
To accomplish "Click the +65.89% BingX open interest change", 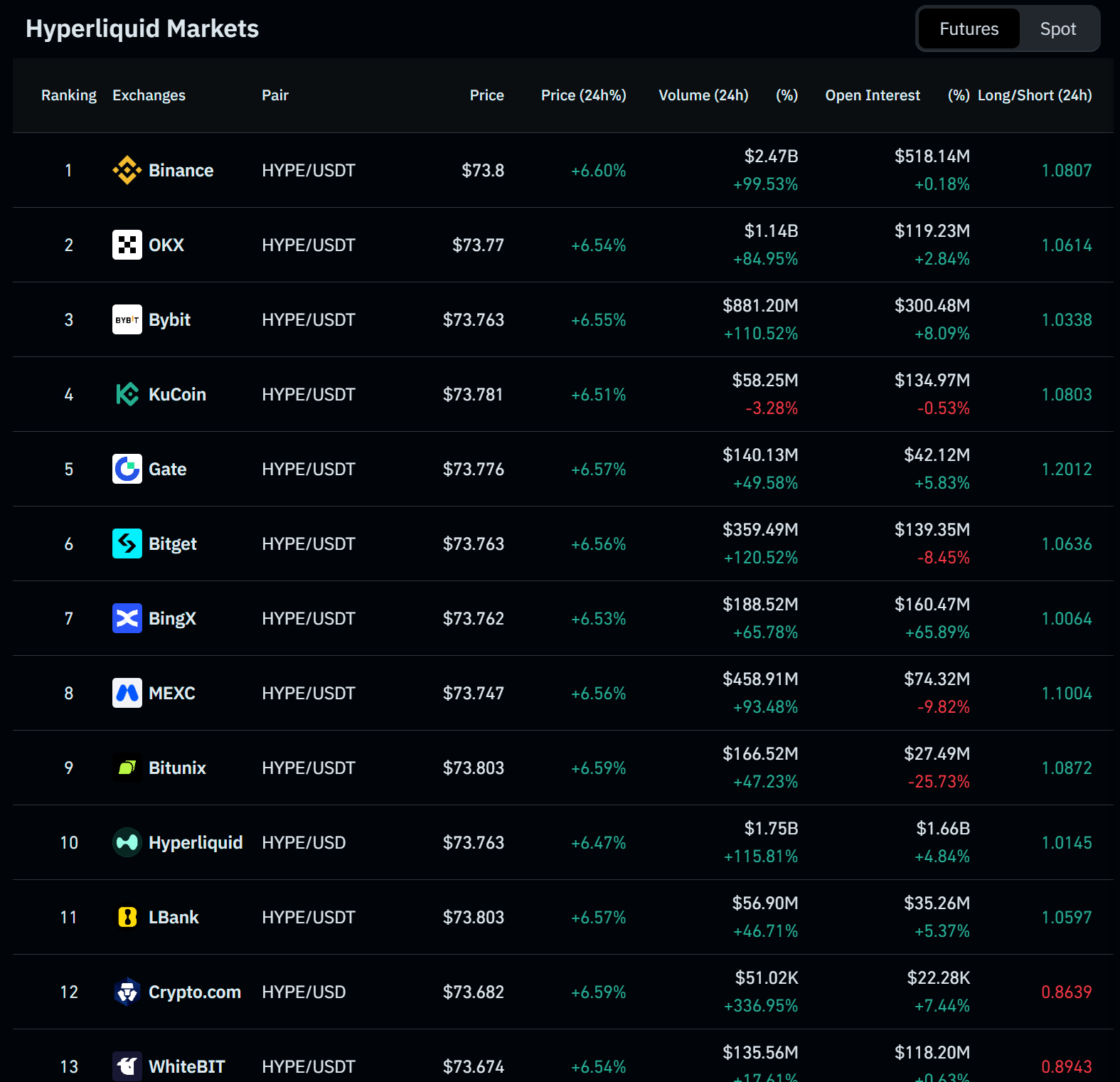I will (937, 632).
